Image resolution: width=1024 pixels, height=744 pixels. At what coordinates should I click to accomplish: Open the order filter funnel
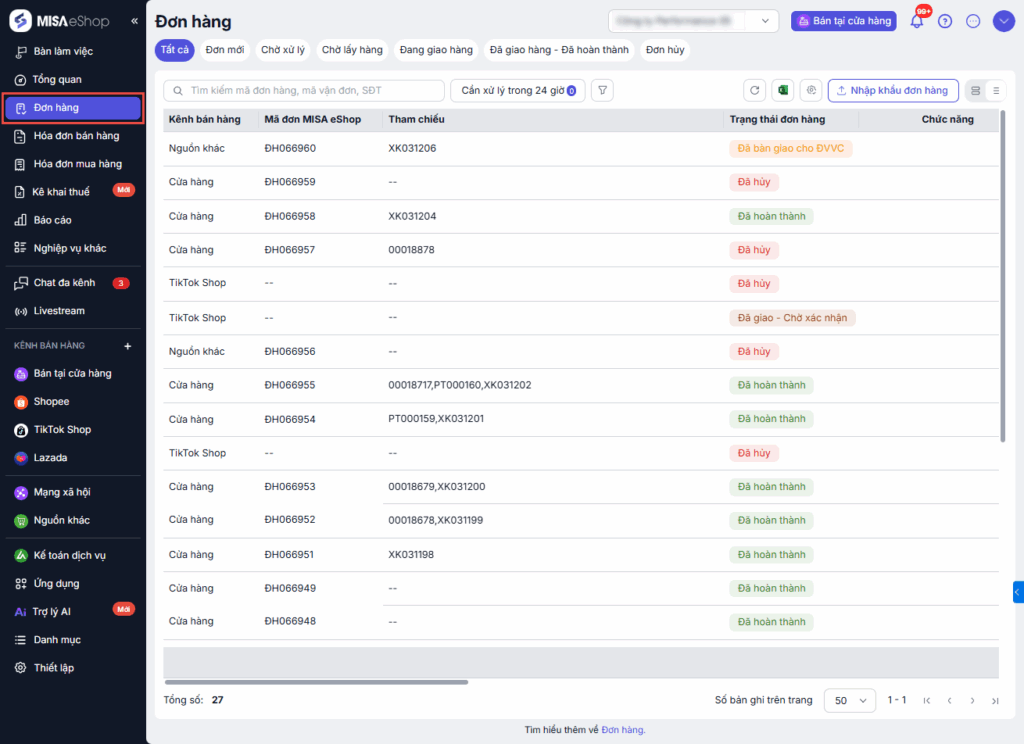point(602,91)
